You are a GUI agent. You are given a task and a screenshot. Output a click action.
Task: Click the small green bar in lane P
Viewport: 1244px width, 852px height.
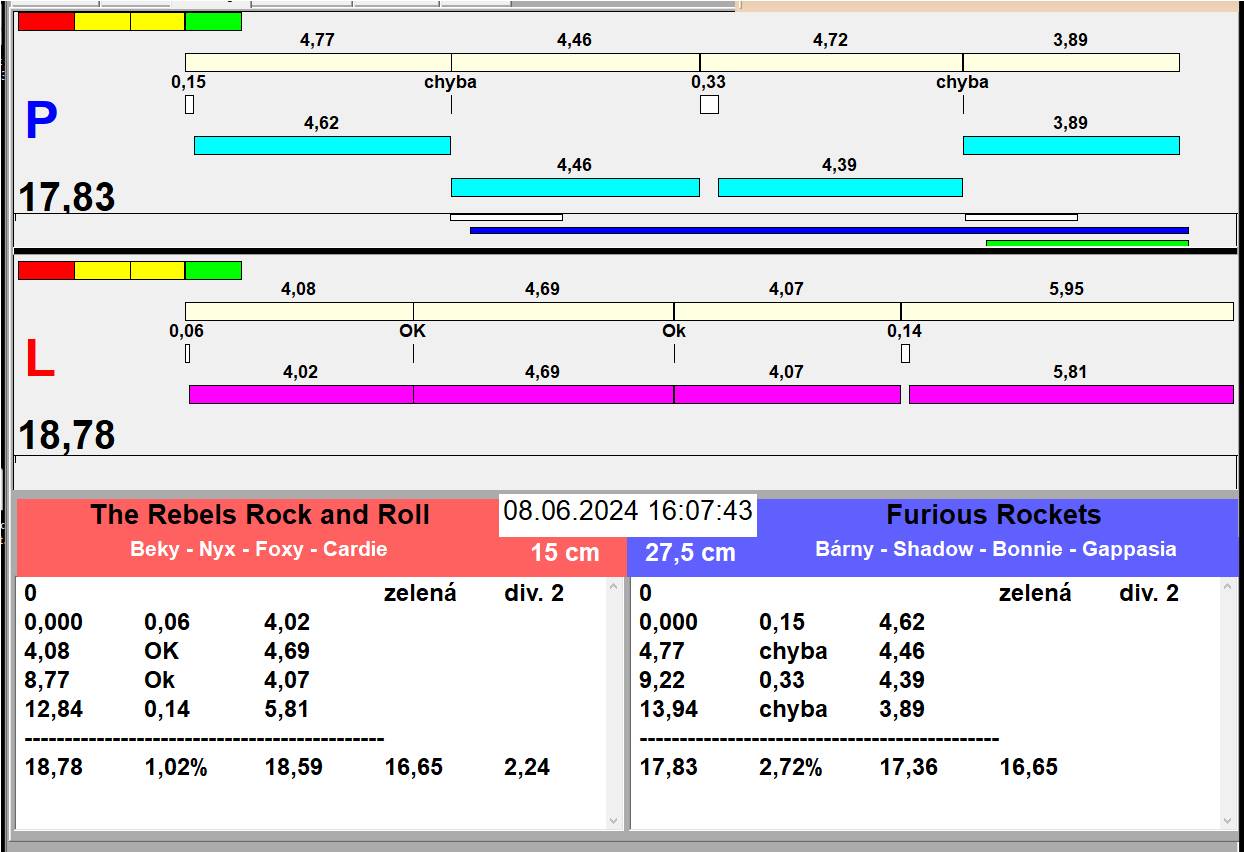[x=1087, y=243]
